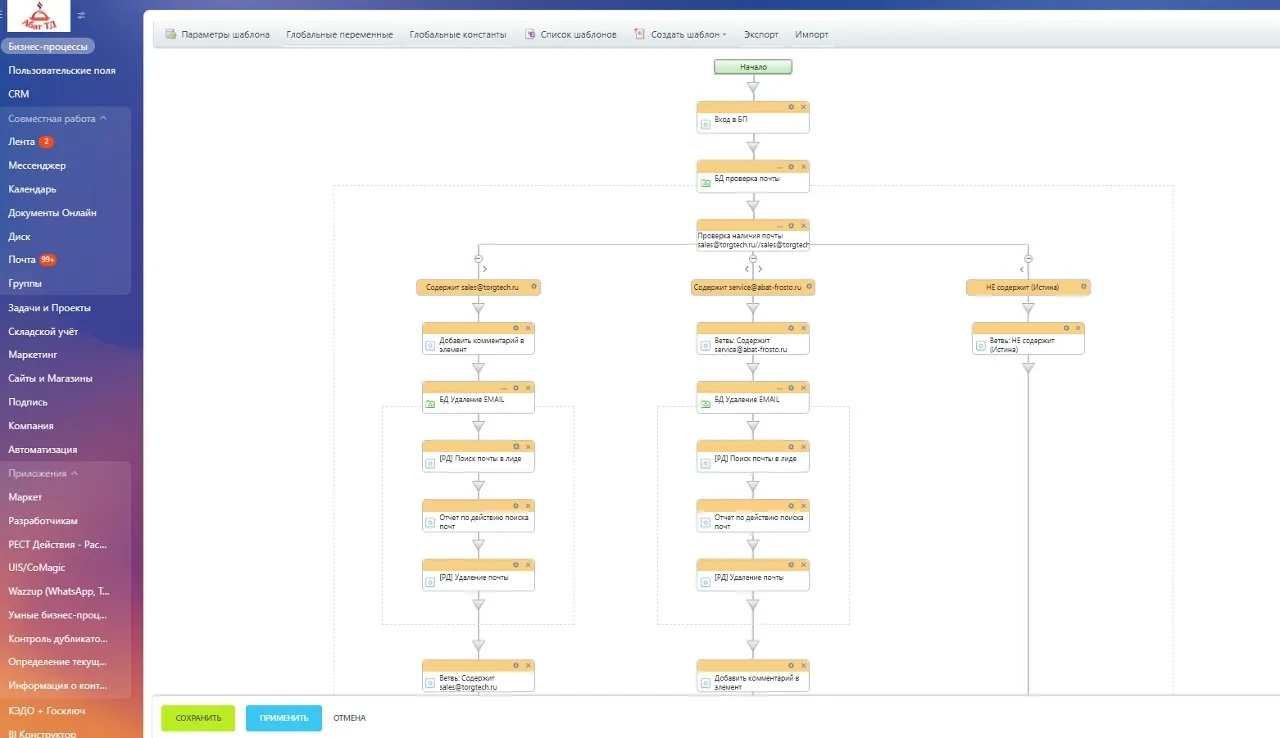Viewport: 1280px width, 738px height.
Task: Minimize the Проверка наличия почты block
Action: (x=780, y=226)
